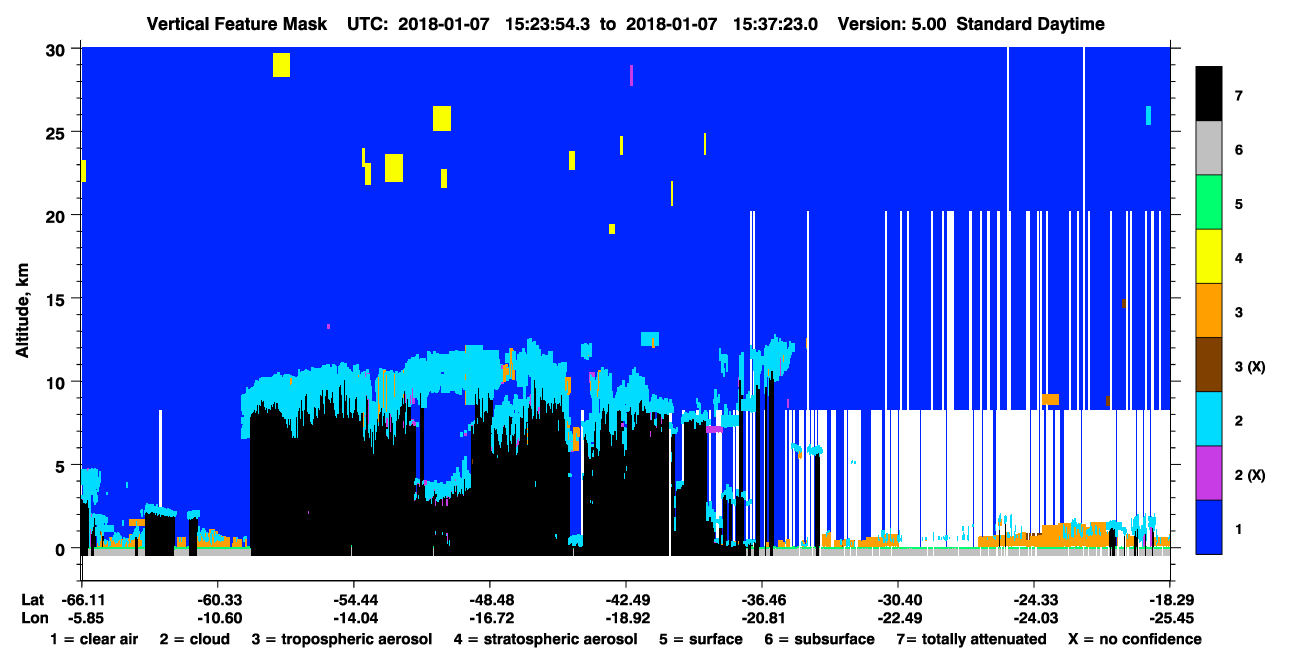1300x667 pixels.
Task: Click the legend key 'X = no confidence'
Action: tap(1135, 639)
